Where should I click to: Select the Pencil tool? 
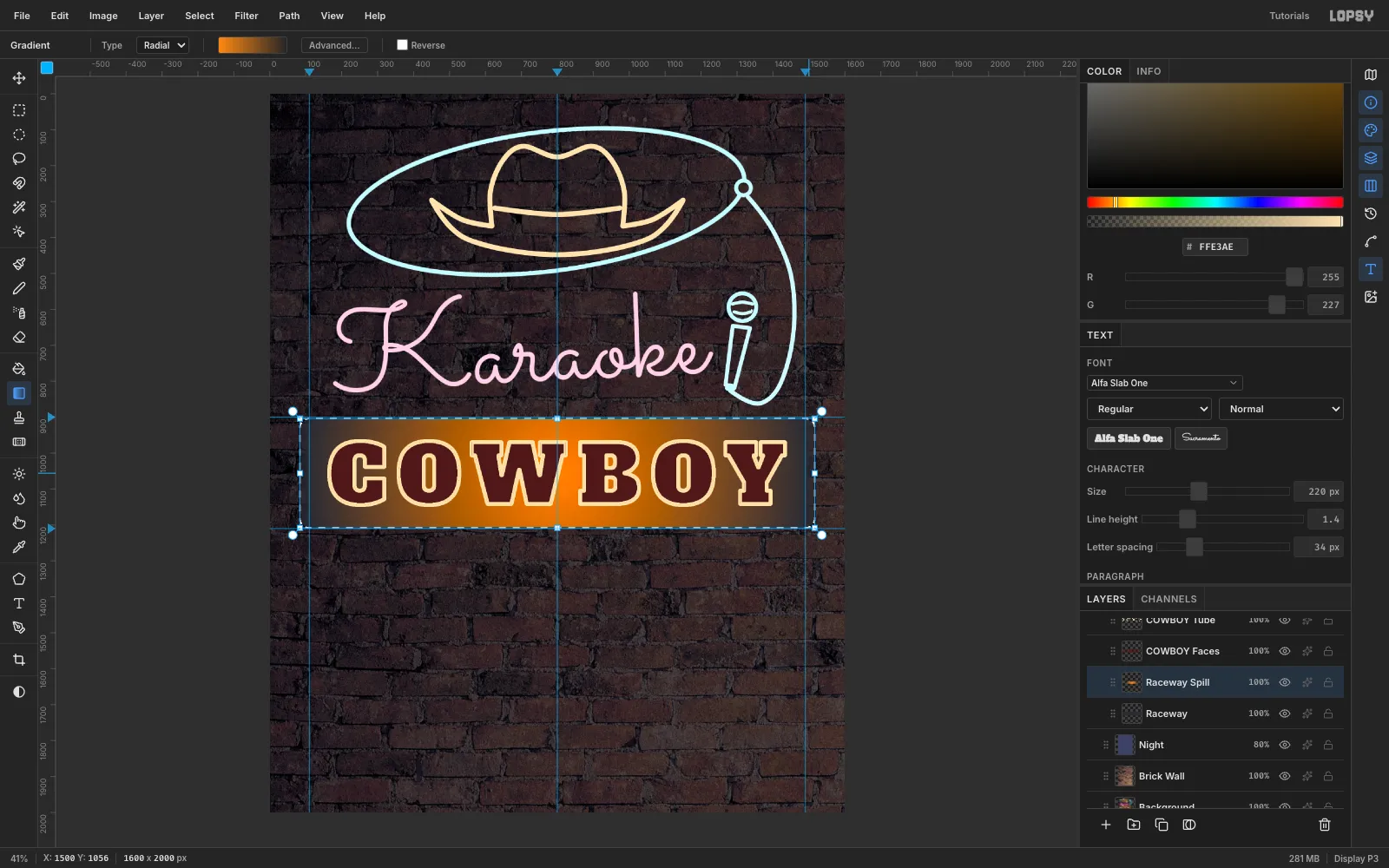[x=18, y=288]
